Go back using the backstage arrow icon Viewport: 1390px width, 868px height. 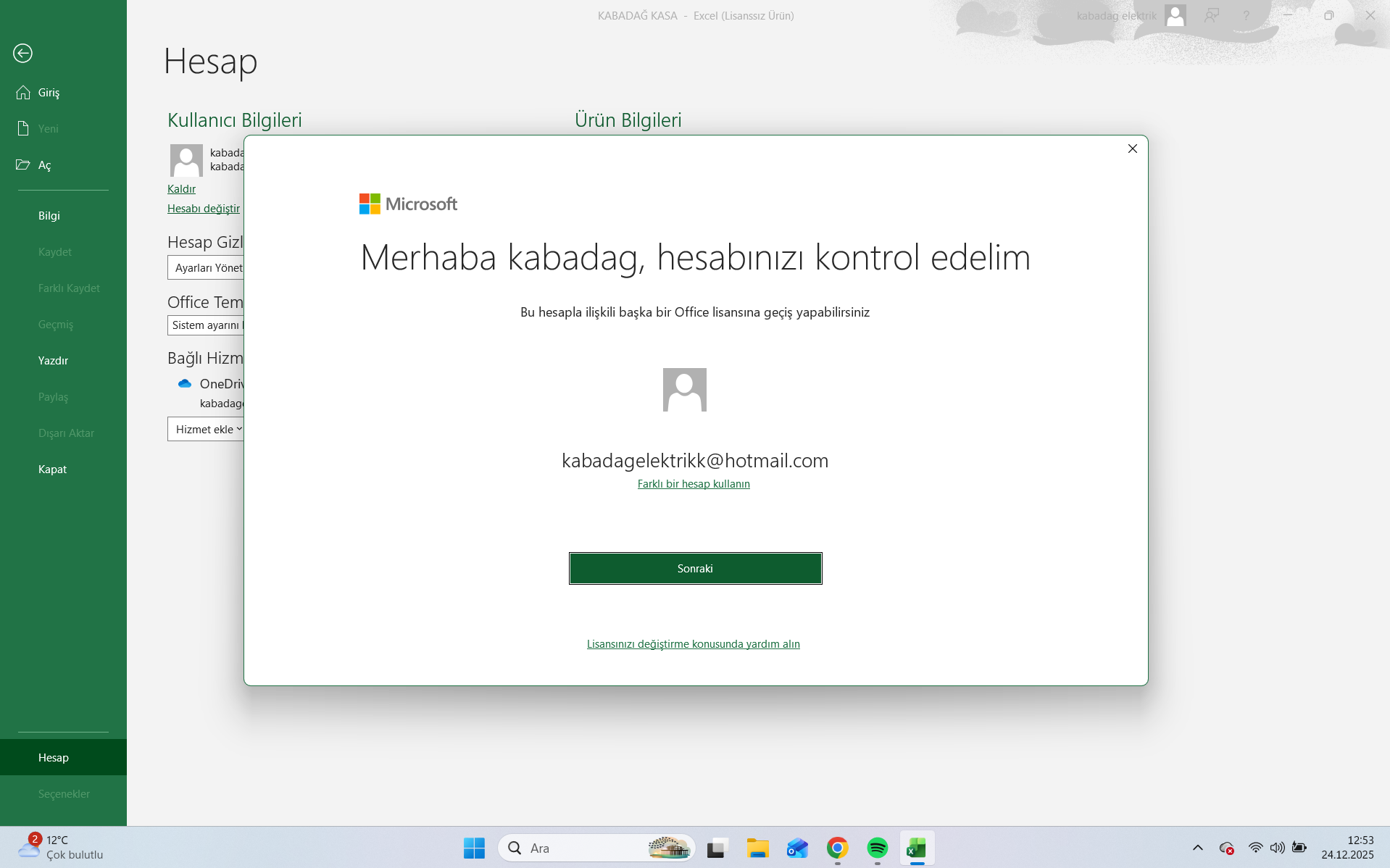click(23, 53)
